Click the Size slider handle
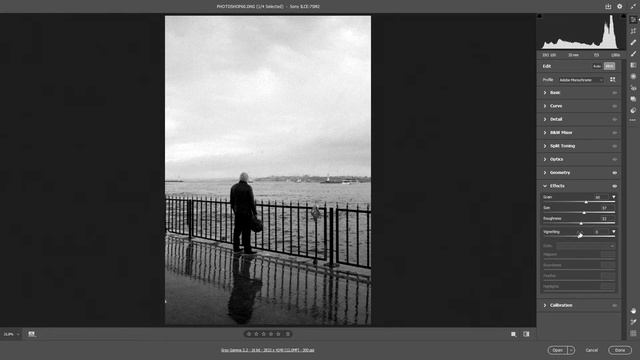640x360 pixels. pyautogui.click(x=584, y=213)
